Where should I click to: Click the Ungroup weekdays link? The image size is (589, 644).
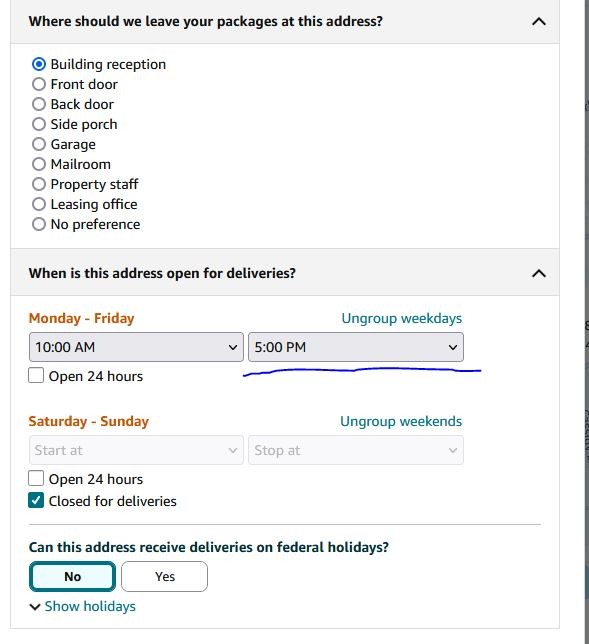[x=402, y=319]
